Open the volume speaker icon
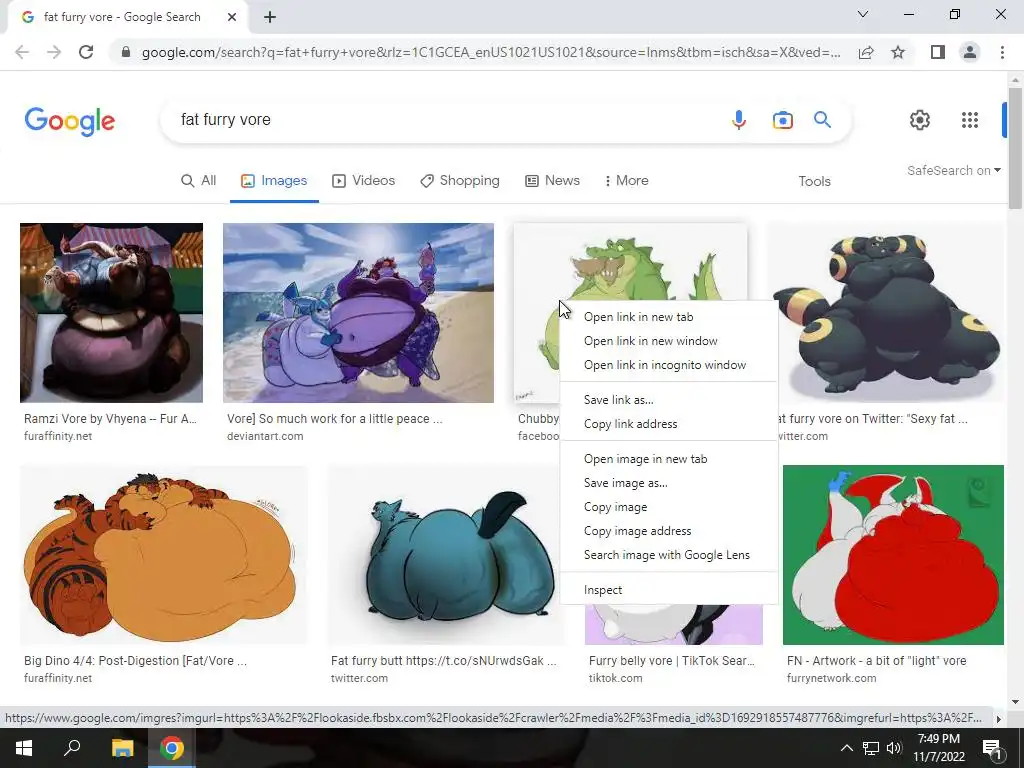This screenshot has height=768, width=1024. [x=894, y=748]
